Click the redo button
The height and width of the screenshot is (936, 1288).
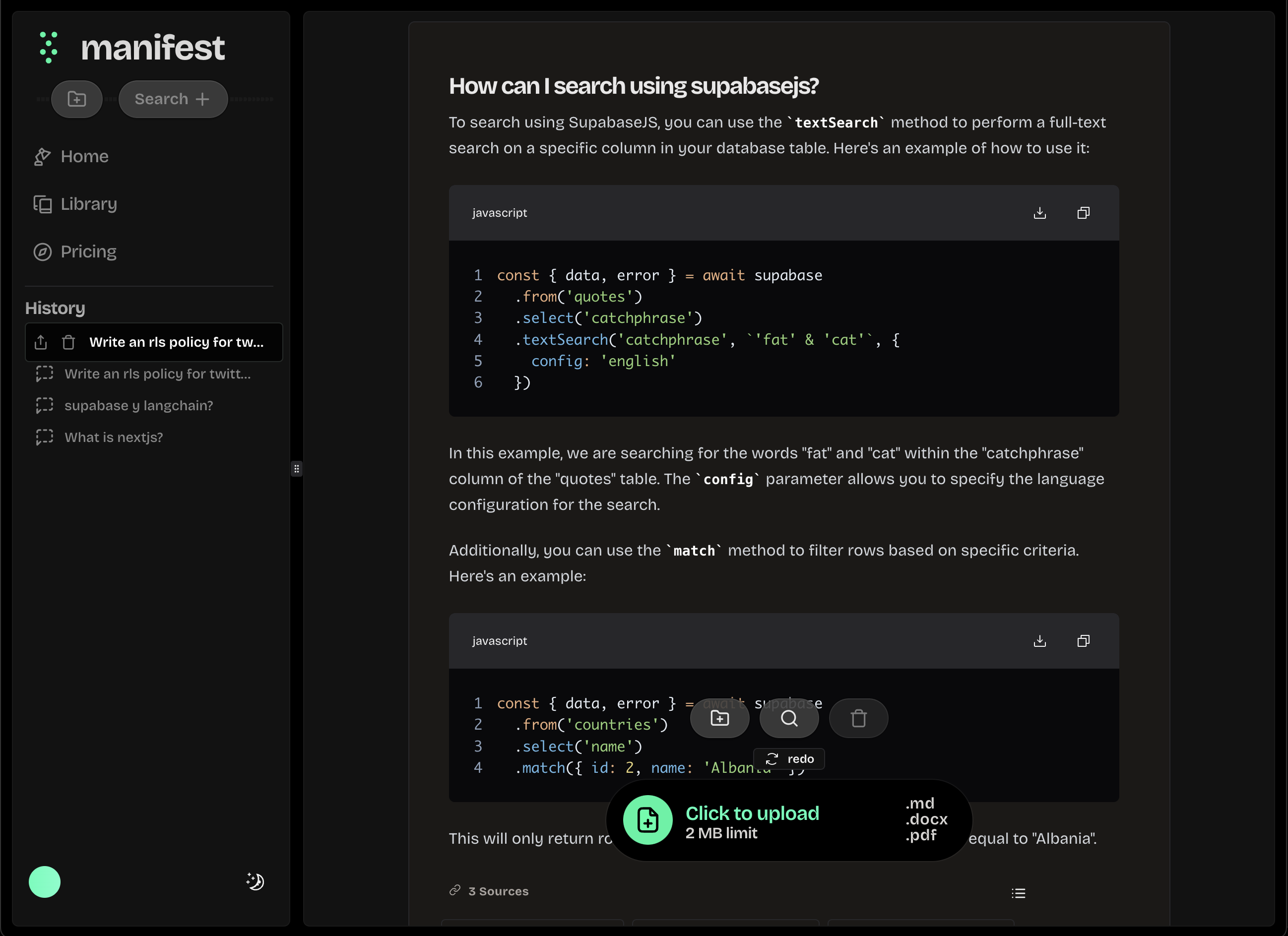coord(789,759)
